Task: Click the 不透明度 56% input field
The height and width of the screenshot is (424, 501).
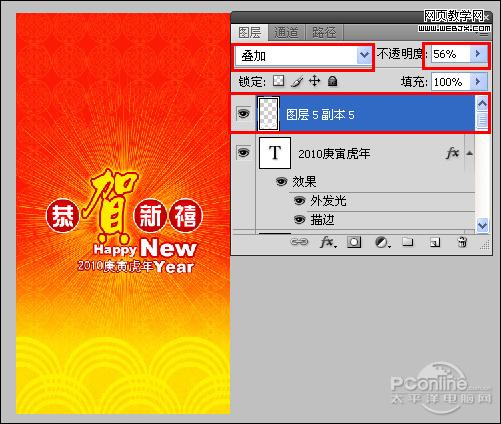Action: coord(451,54)
